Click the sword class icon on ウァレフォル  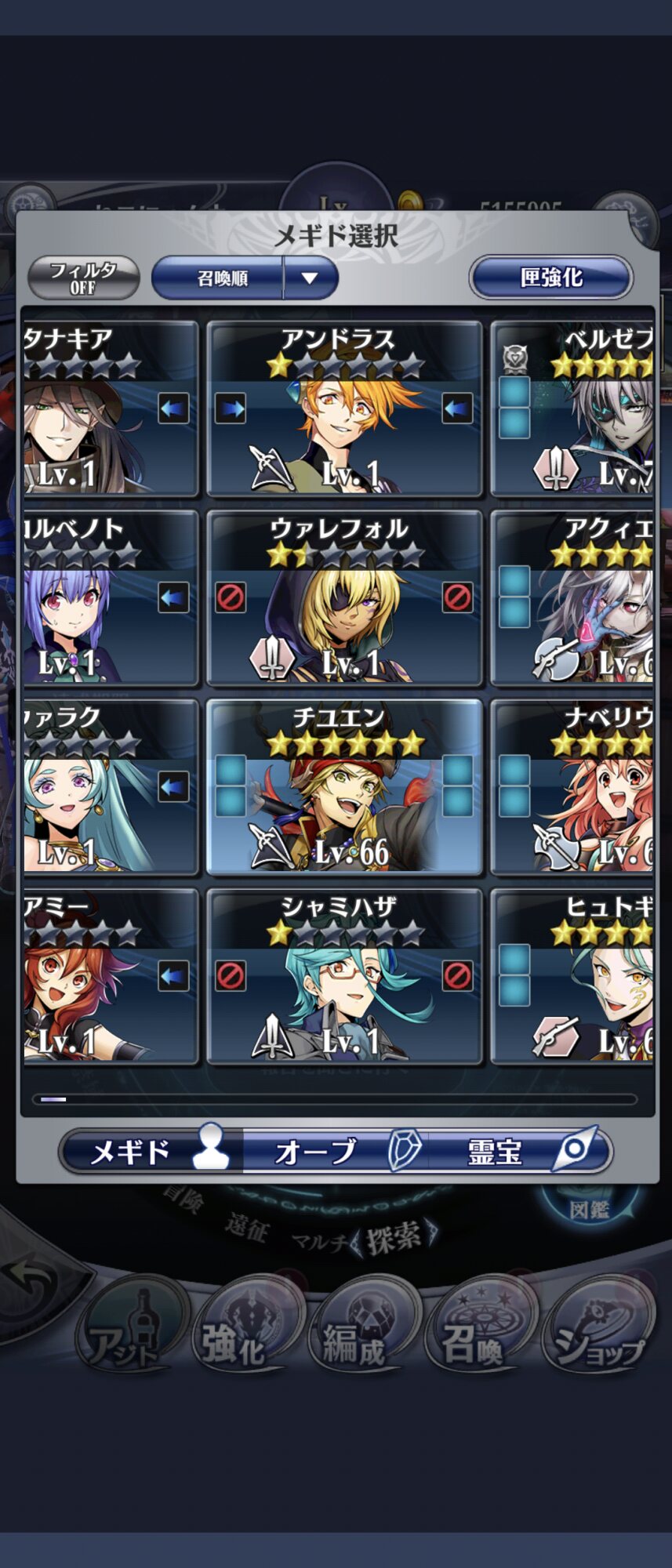click(271, 657)
